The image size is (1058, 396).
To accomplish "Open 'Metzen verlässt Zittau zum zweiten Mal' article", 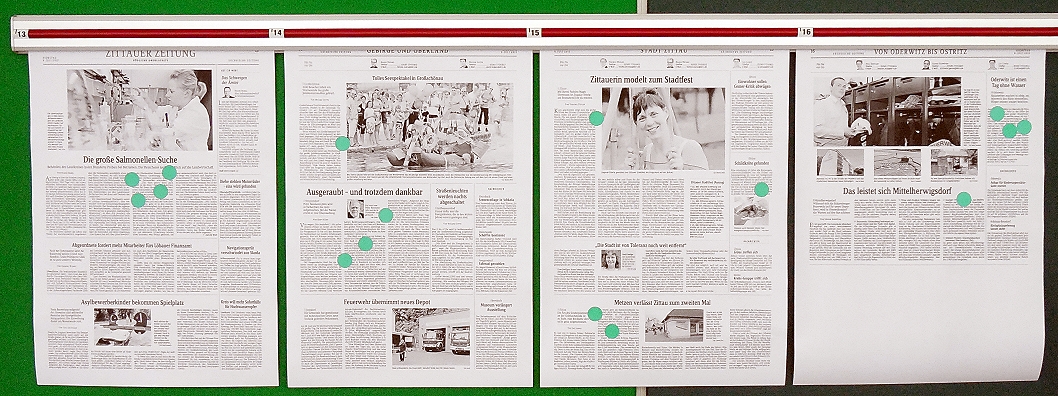I will [x=664, y=304].
